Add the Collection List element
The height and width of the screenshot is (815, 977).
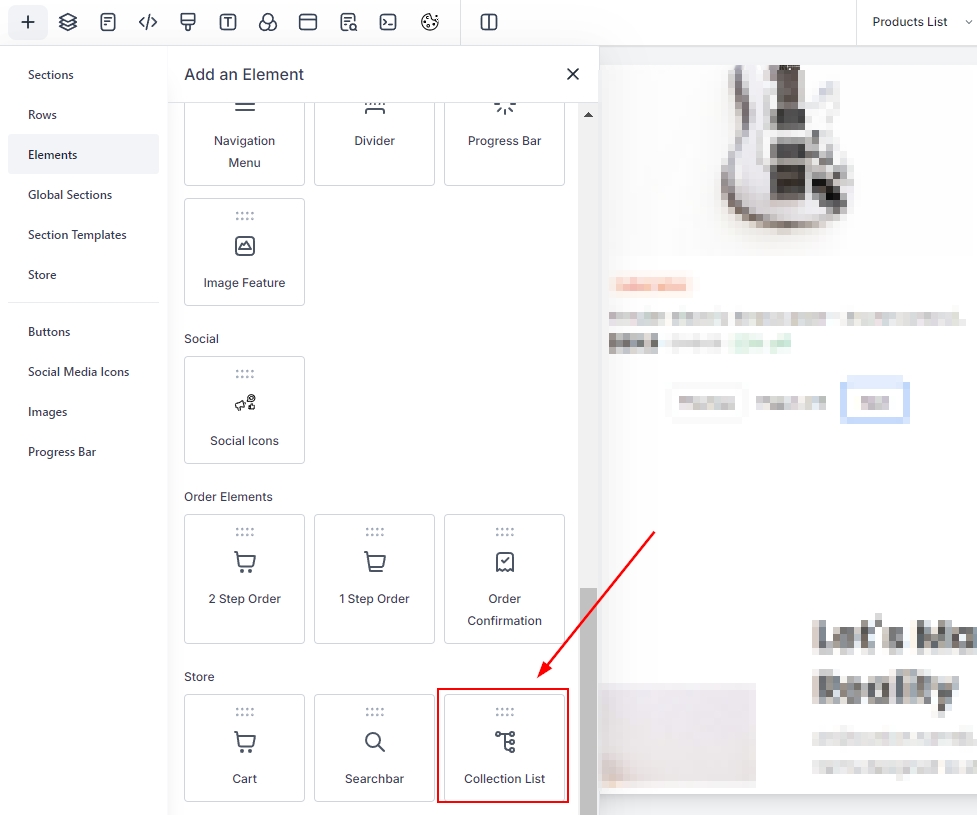(x=504, y=746)
